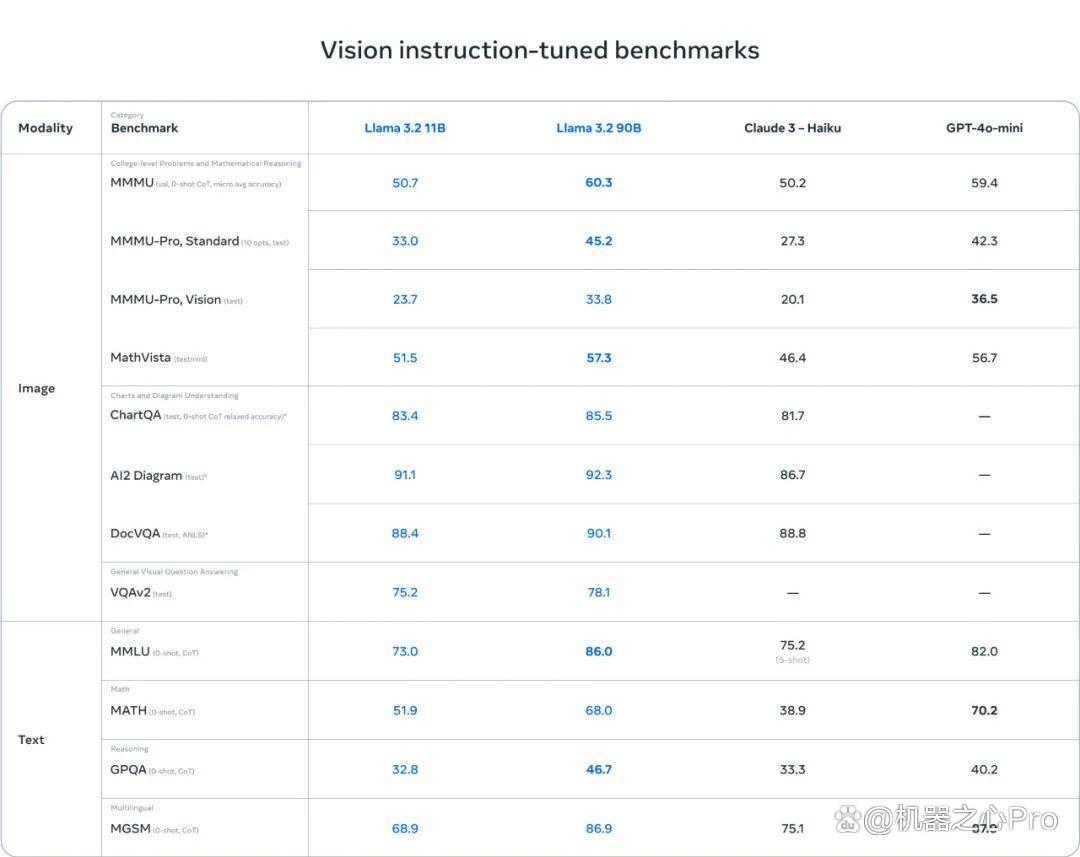Screen dimensions: 1080x857
Task: Click the 60.3 MMMU score for Llama 90B
Action: [599, 183]
